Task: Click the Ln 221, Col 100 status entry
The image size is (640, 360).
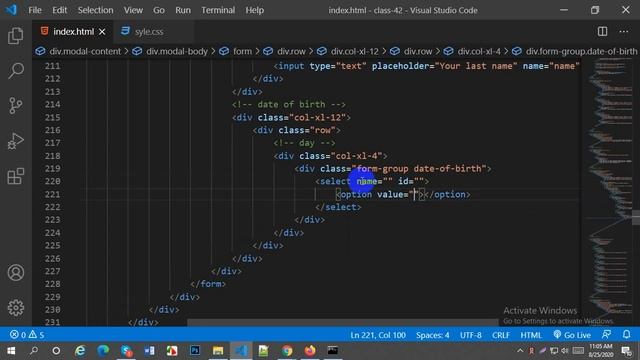Action: click(378, 335)
